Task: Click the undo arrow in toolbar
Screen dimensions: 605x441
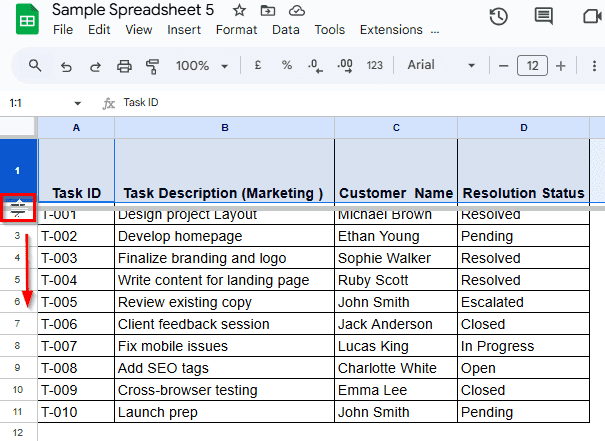Action: pos(66,66)
